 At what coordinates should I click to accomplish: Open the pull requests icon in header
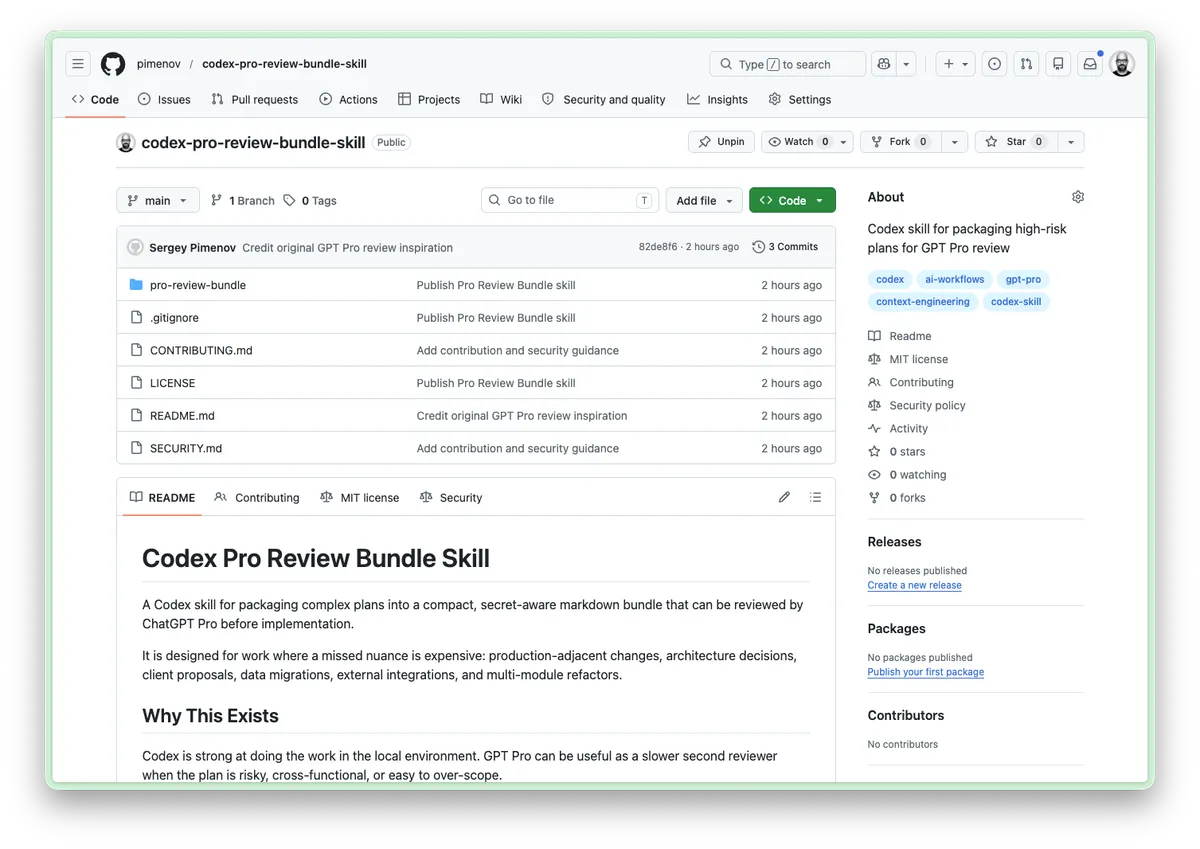coord(1026,64)
